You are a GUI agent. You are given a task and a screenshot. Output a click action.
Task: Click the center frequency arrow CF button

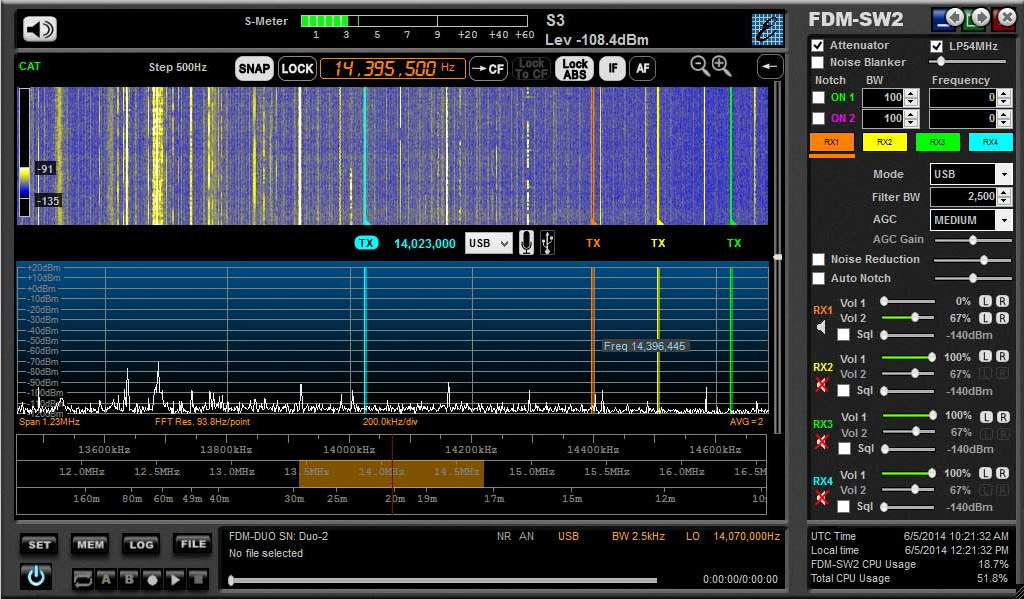tap(488, 68)
